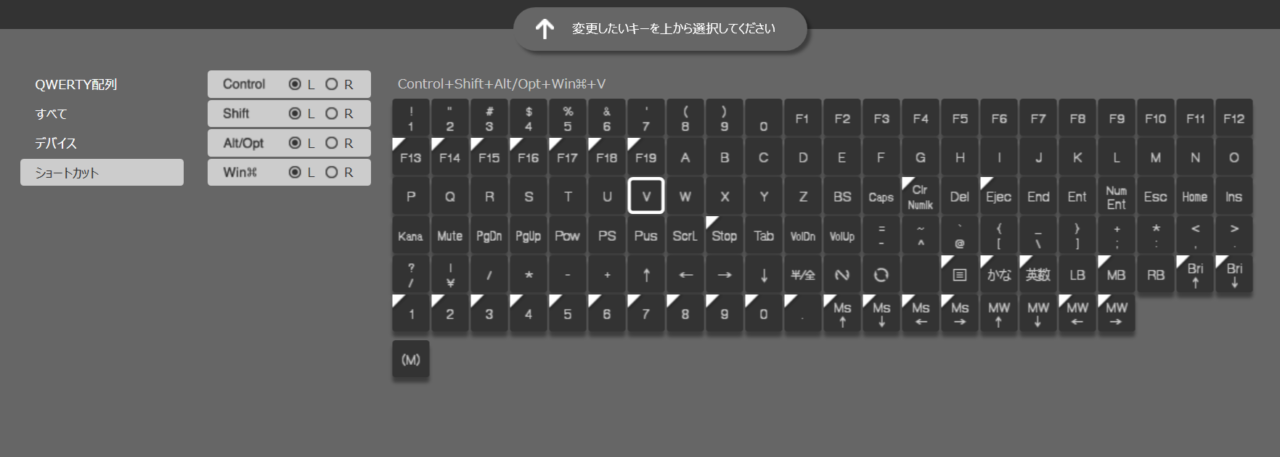Open the ショートカット category
Image resolution: width=1280 pixels, height=457 pixels.
coord(102,172)
